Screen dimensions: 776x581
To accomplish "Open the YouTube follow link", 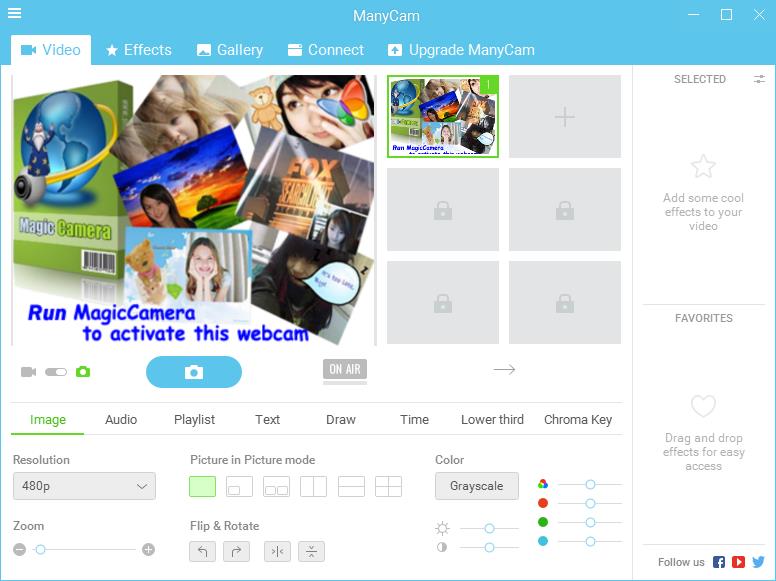I will coord(738,562).
